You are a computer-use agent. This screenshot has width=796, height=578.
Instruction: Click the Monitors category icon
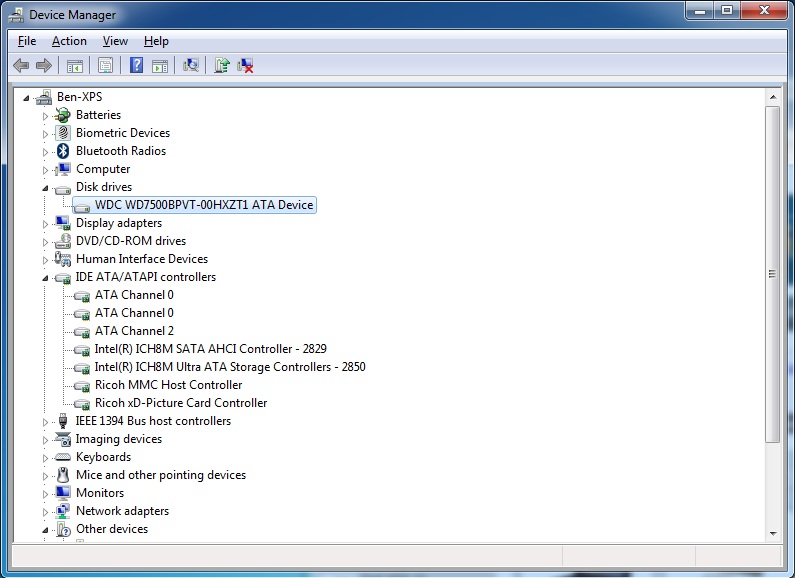point(63,493)
